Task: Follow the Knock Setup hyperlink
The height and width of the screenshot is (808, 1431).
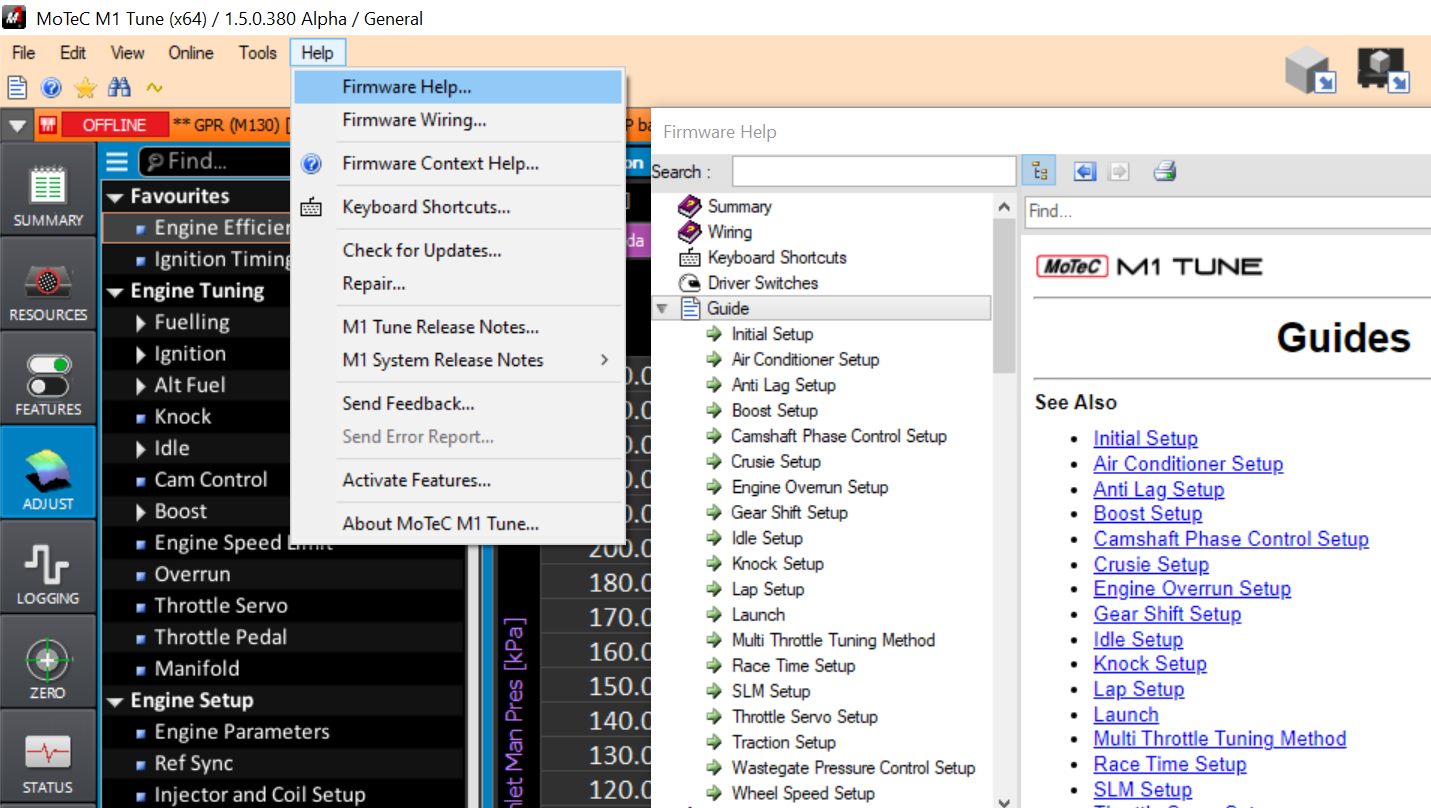Action: (x=1149, y=664)
